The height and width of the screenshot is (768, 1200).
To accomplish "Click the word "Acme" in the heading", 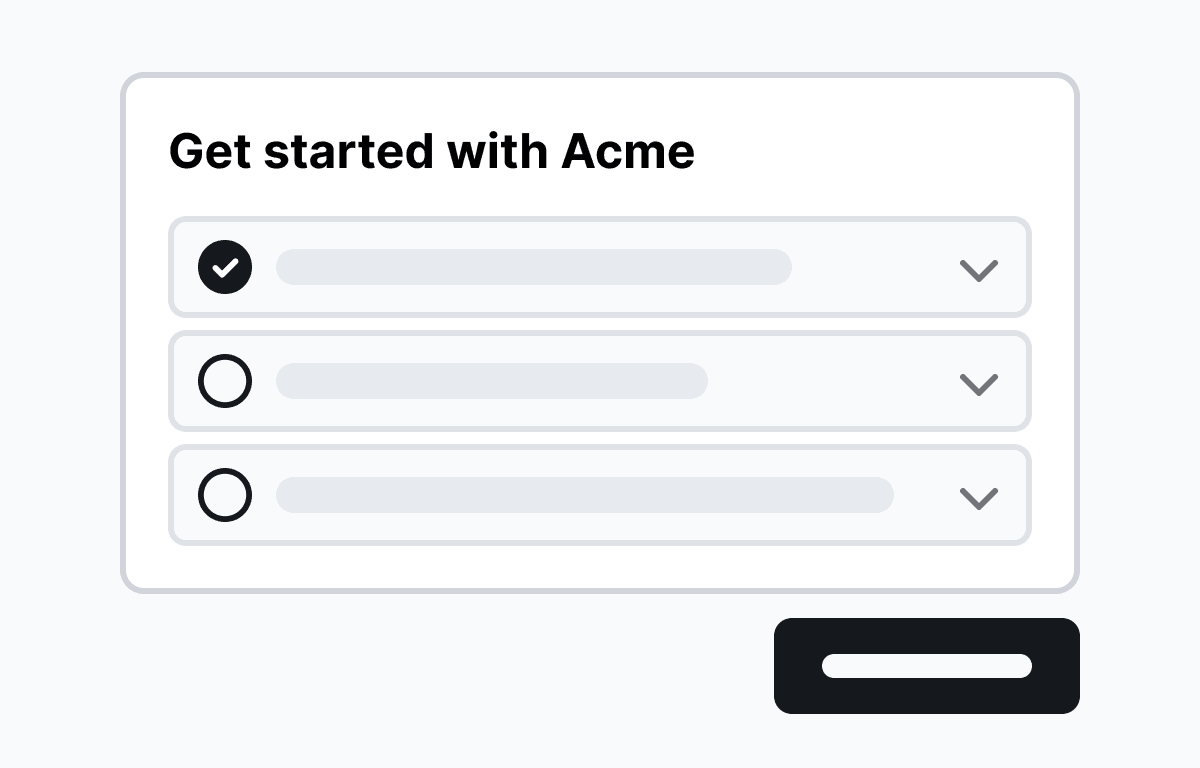I will (628, 152).
